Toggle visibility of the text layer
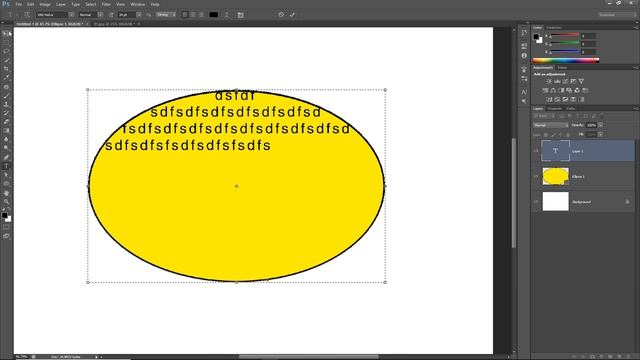640x360 pixels. tap(536, 151)
